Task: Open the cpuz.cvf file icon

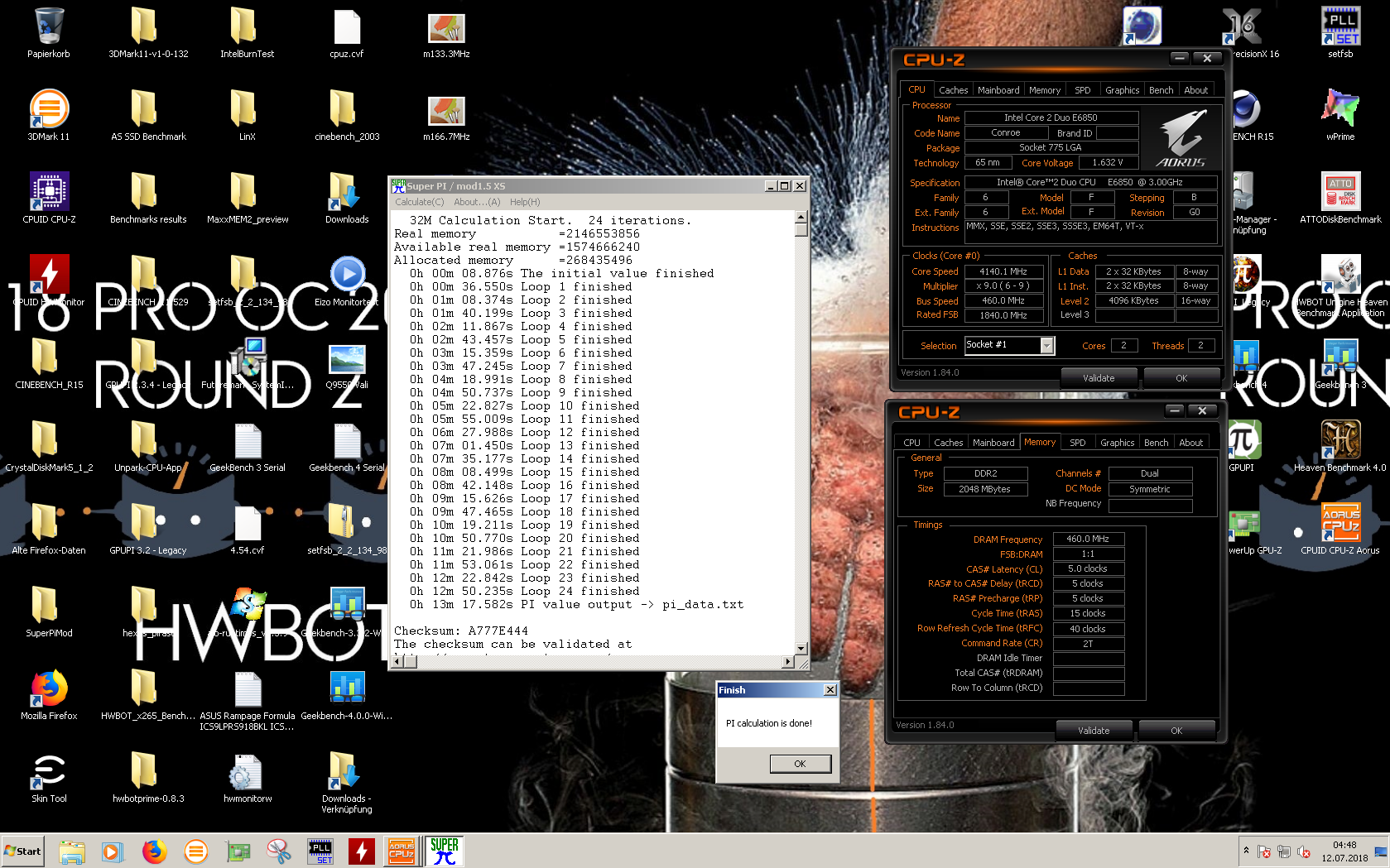Action: (347, 33)
